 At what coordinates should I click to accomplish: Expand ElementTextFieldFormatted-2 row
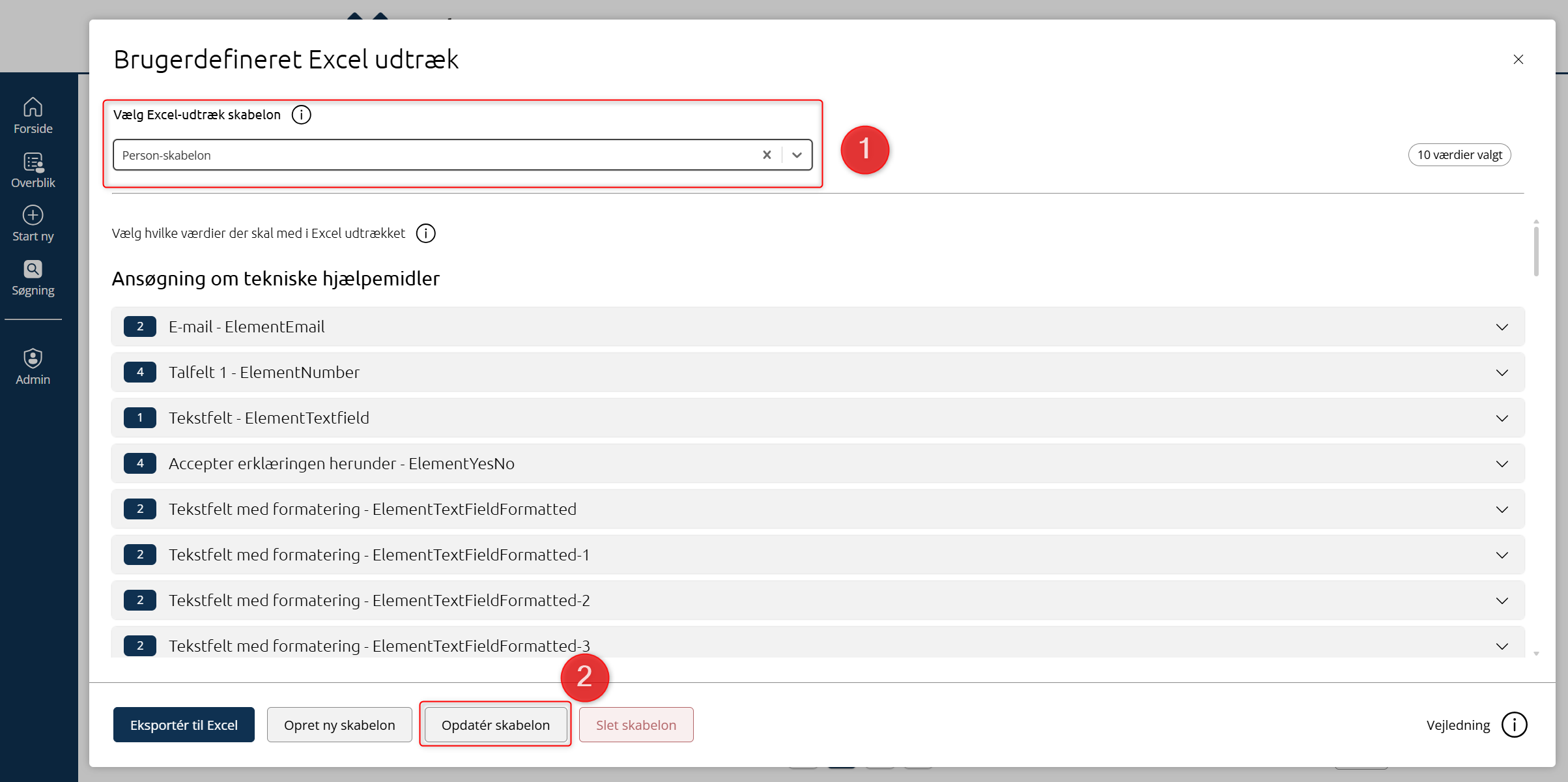(1502, 601)
